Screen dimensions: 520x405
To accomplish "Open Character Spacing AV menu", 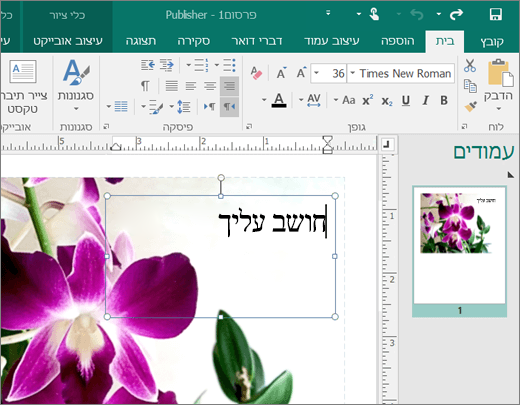I will point(310,100).
